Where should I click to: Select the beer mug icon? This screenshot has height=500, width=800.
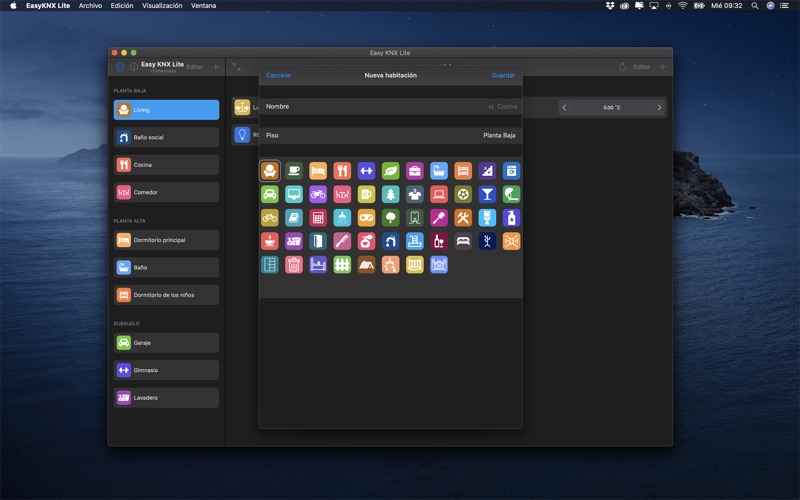[x=366, y=194]
